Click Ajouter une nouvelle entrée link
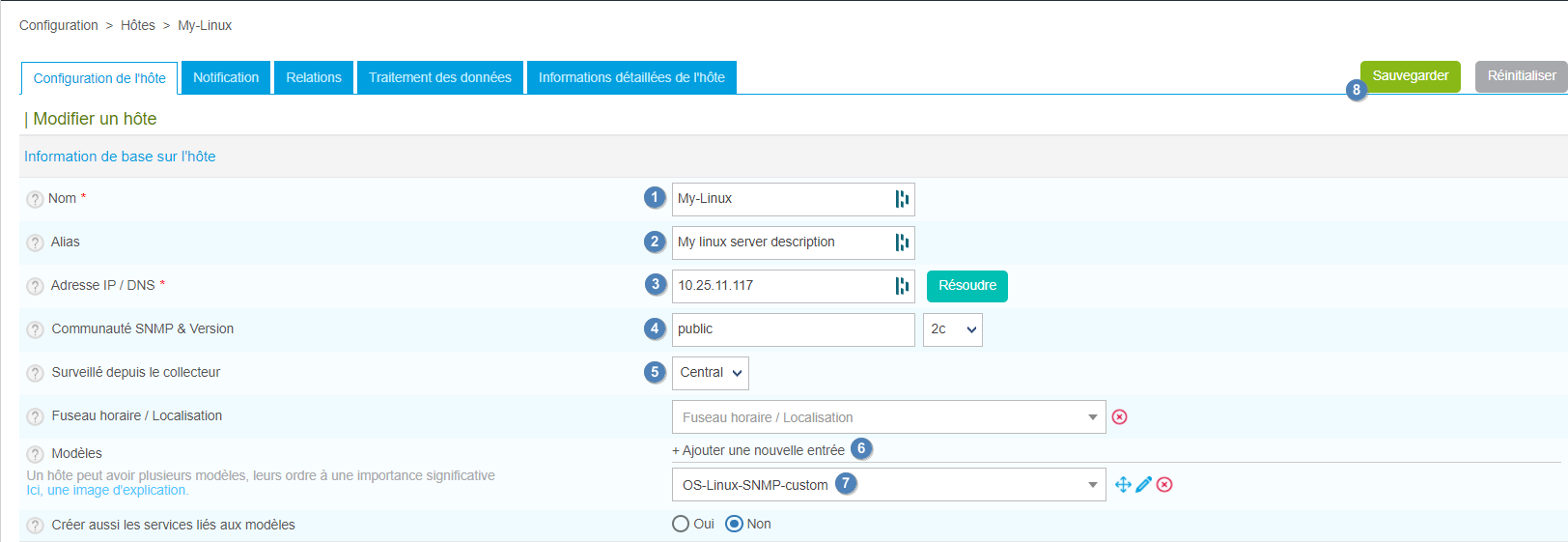 (758, 450)
